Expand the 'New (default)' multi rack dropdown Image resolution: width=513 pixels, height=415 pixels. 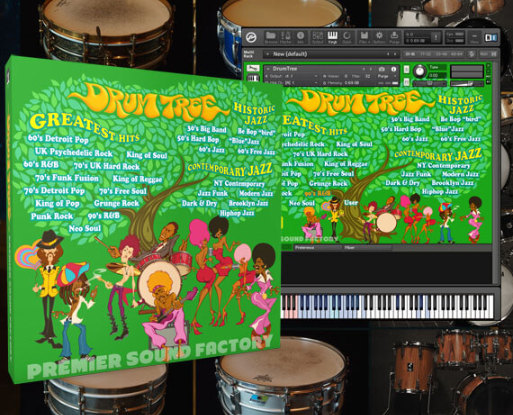coord(332,54)
